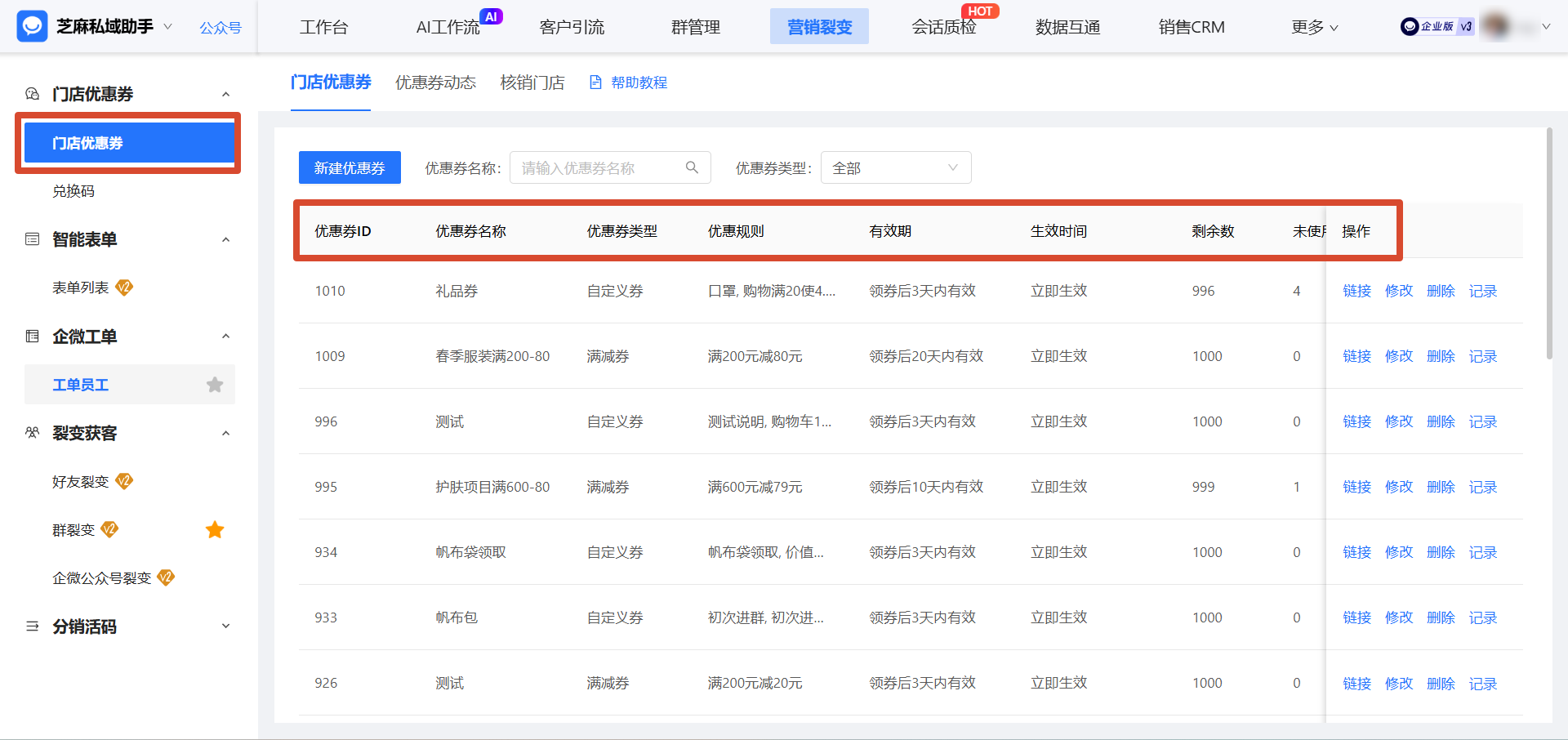Collapse the 智能表单 sidebar group
Screen dimensions: 1568x740
(226, 240)
